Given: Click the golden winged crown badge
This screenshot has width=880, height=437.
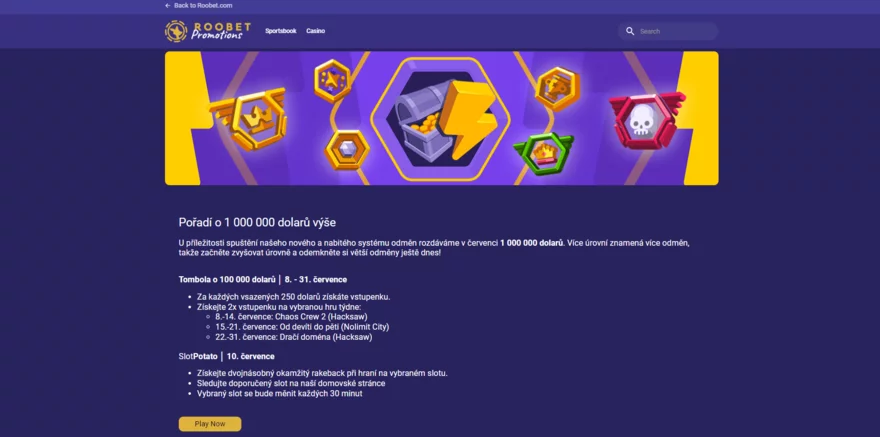Looking at the screenshot, I should click(x=249, y=119).
